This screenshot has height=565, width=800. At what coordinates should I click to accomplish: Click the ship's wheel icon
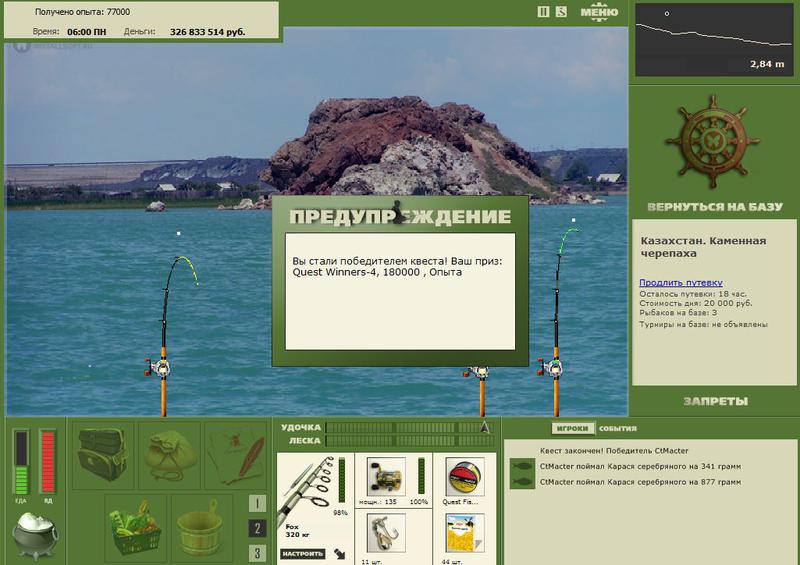click(713, 142)
